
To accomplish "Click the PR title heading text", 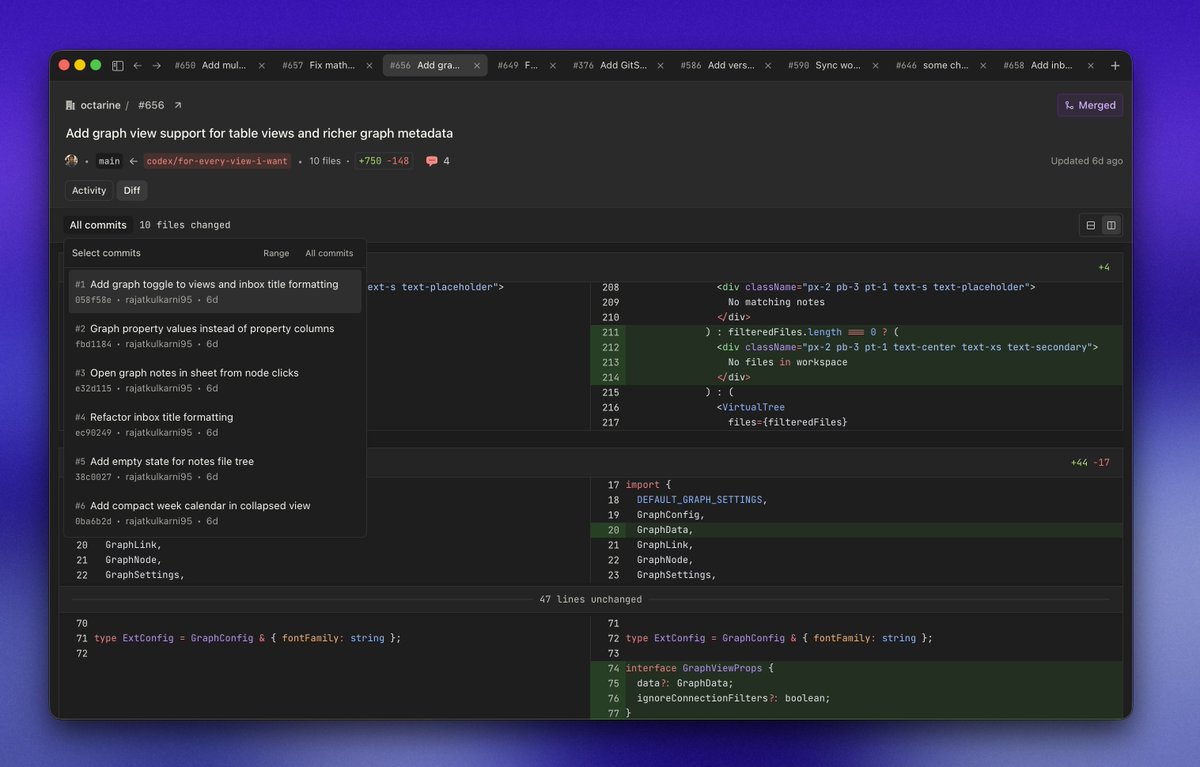I will click(259, 133).
